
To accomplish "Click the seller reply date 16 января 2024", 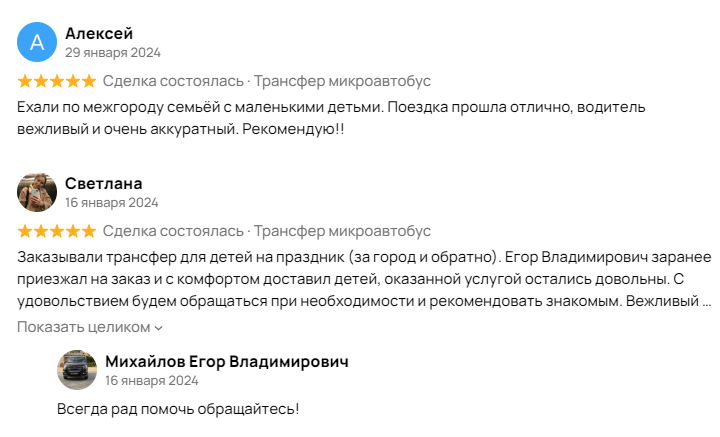I will [x=152, y=381].
